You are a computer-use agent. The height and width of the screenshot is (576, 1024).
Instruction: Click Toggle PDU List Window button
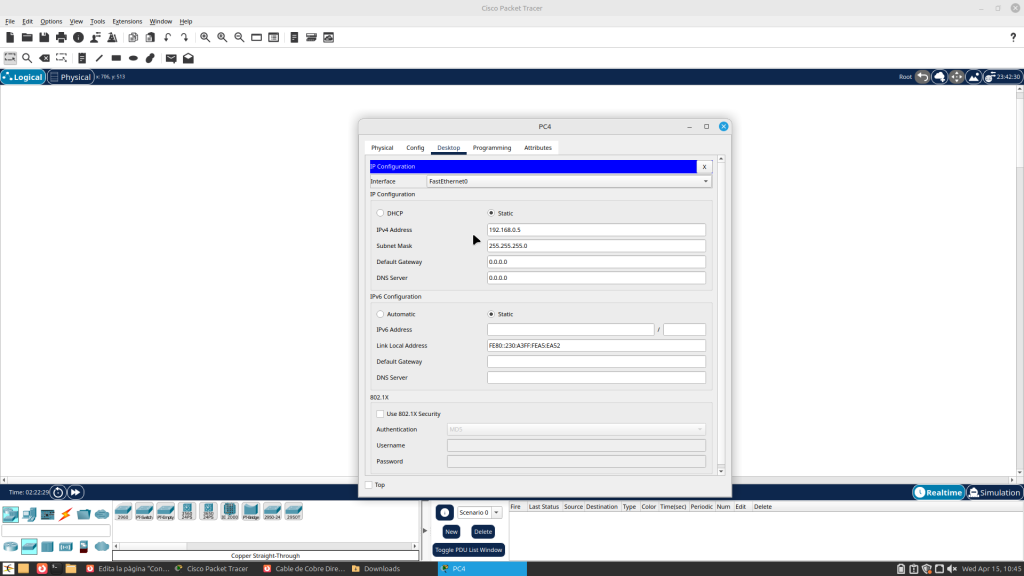[469, 550]
